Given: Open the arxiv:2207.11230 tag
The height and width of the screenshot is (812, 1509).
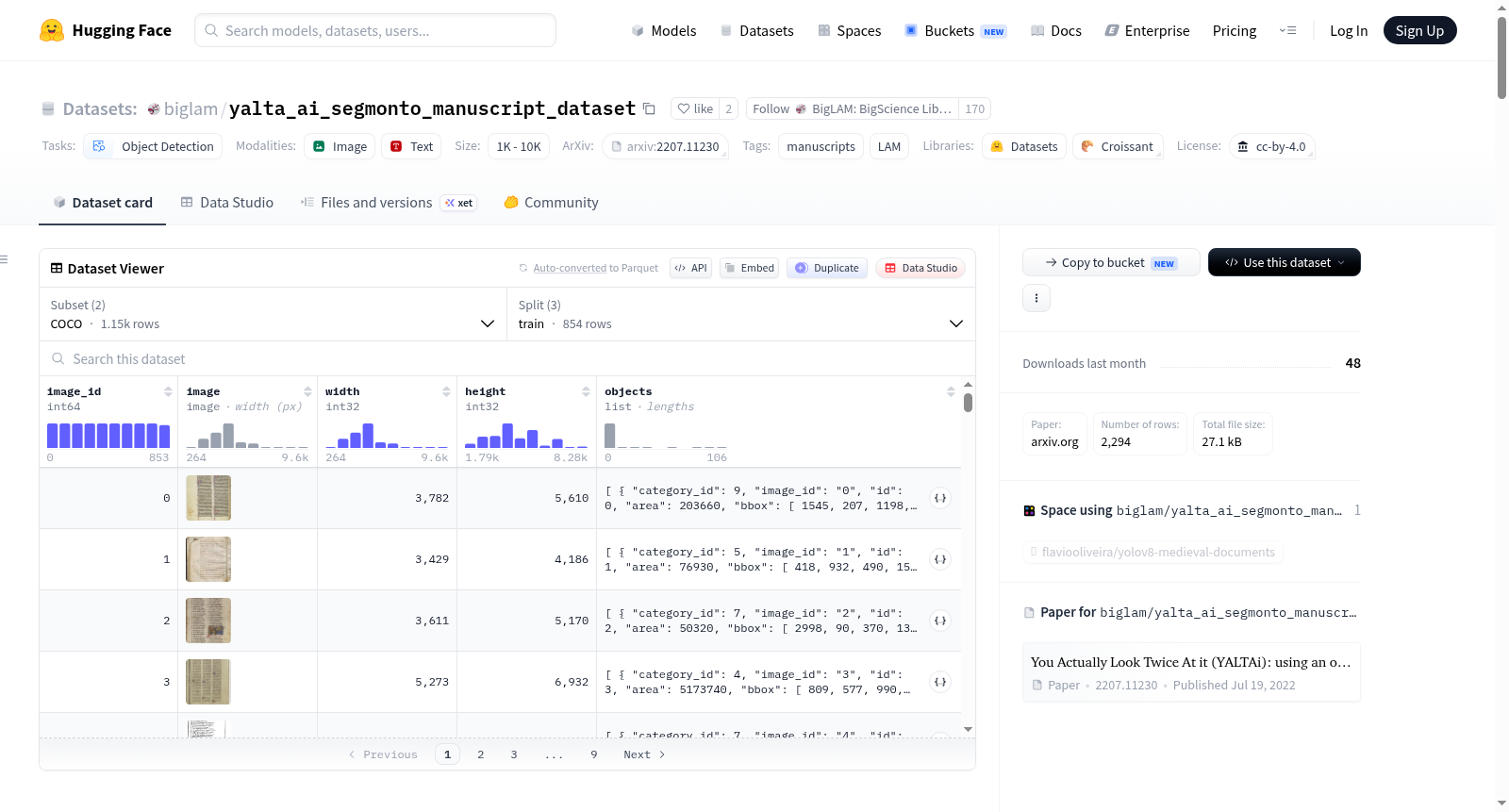Looking at the screenshot, I should pos(665,146).
